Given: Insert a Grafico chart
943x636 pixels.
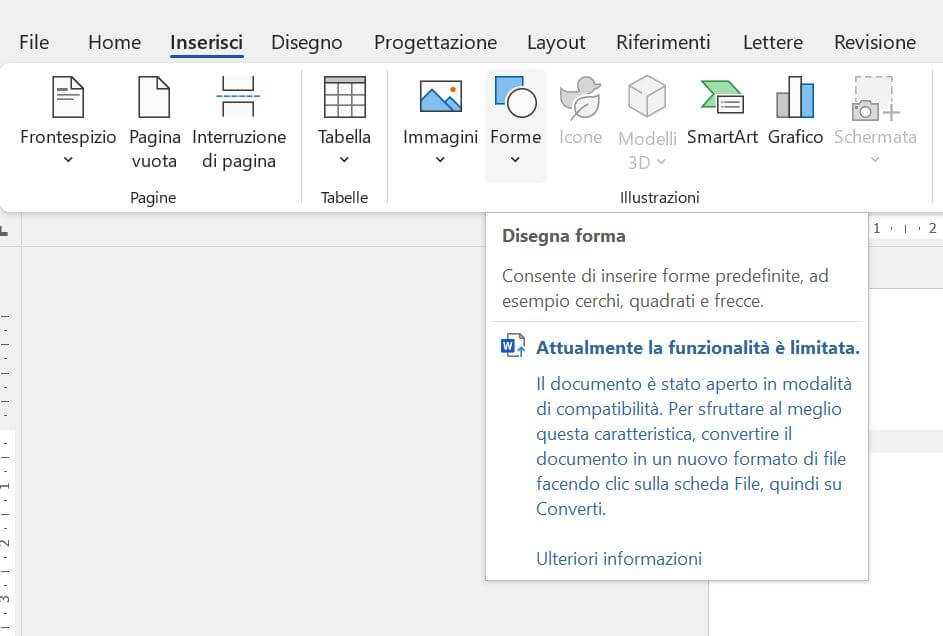Looking at the screenshot, I should 795,98.
